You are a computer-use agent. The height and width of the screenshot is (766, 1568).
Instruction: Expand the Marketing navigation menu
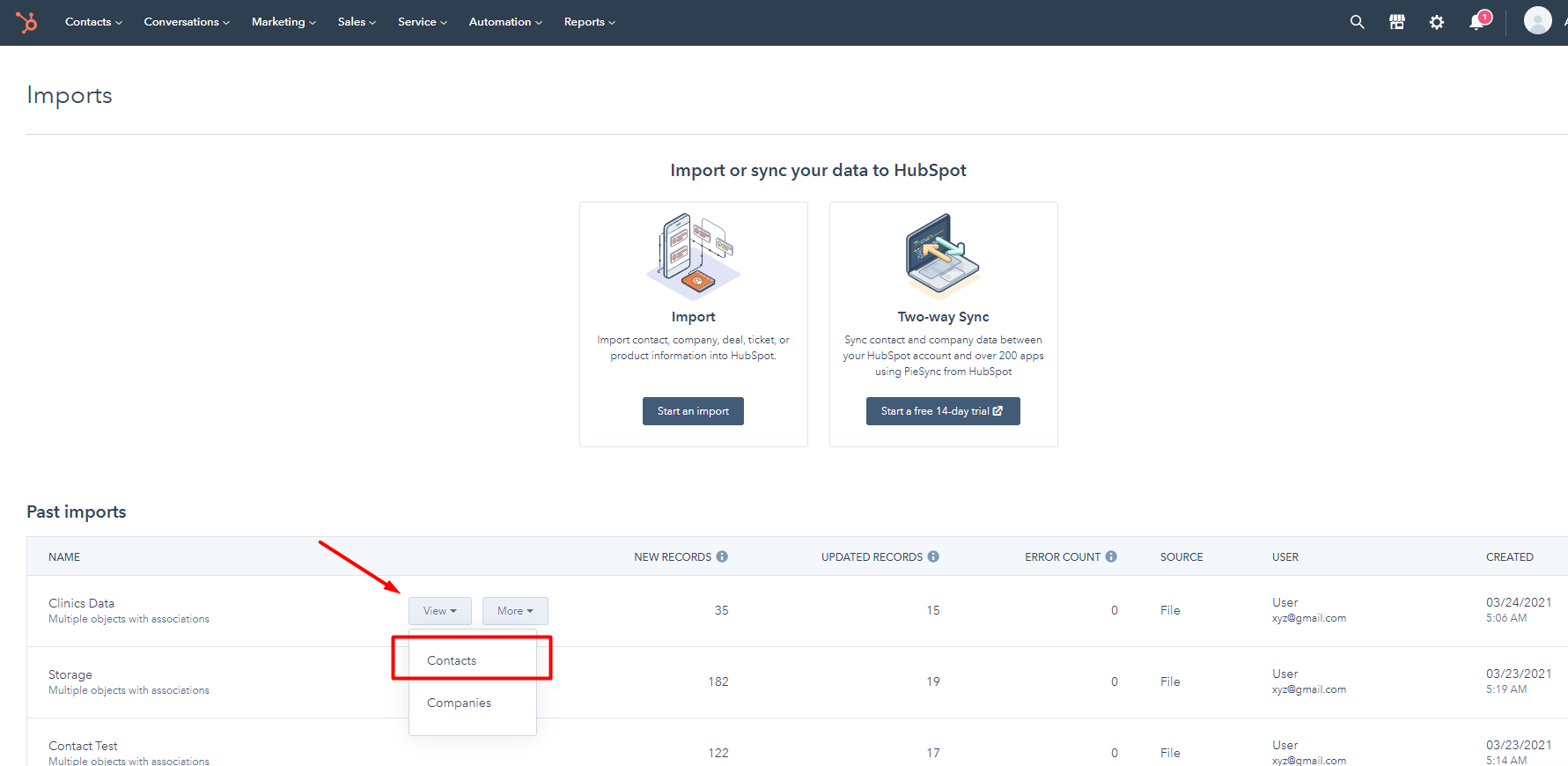[x=283, y=22]
